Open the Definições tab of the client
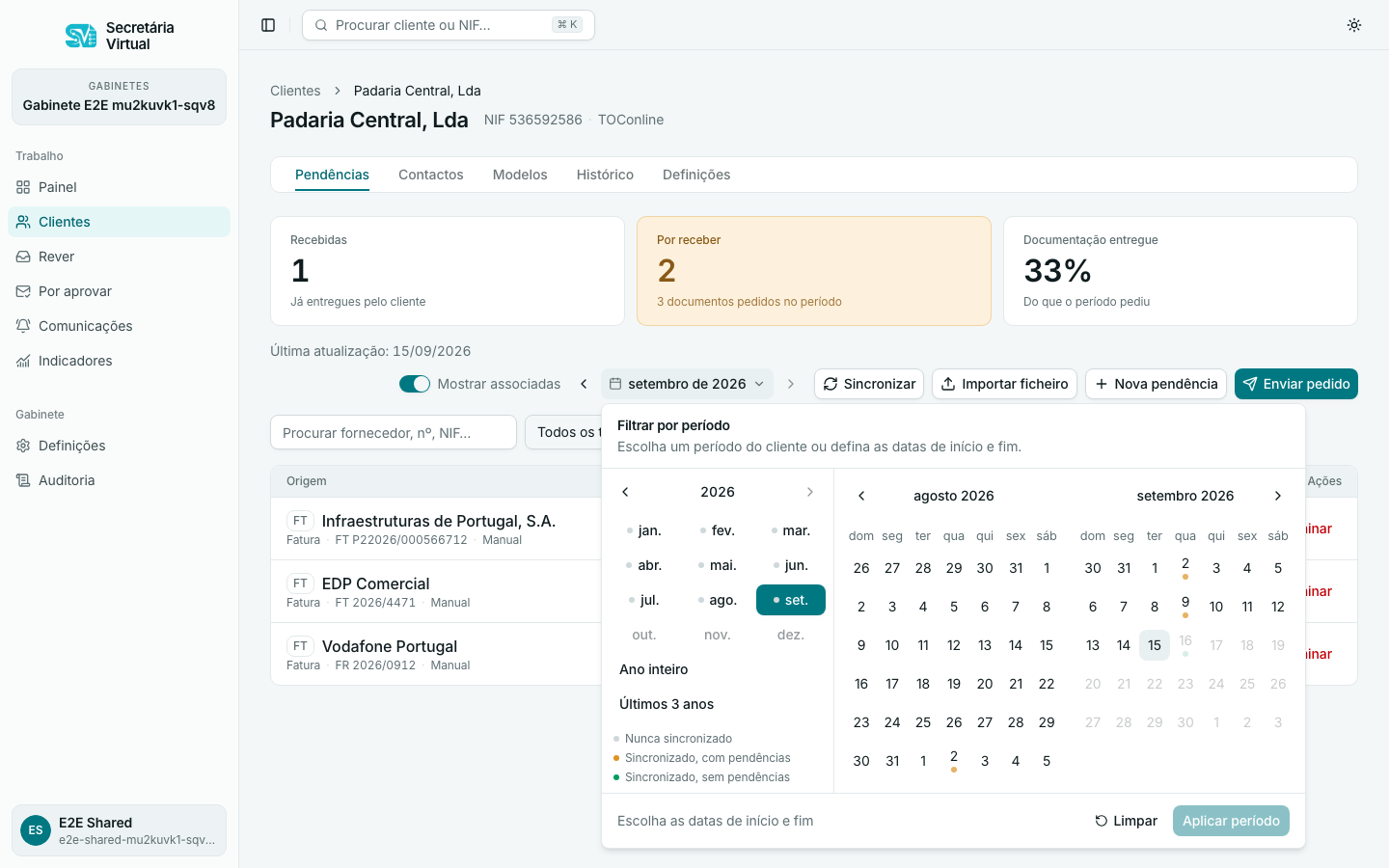 (x=696, y=175)
